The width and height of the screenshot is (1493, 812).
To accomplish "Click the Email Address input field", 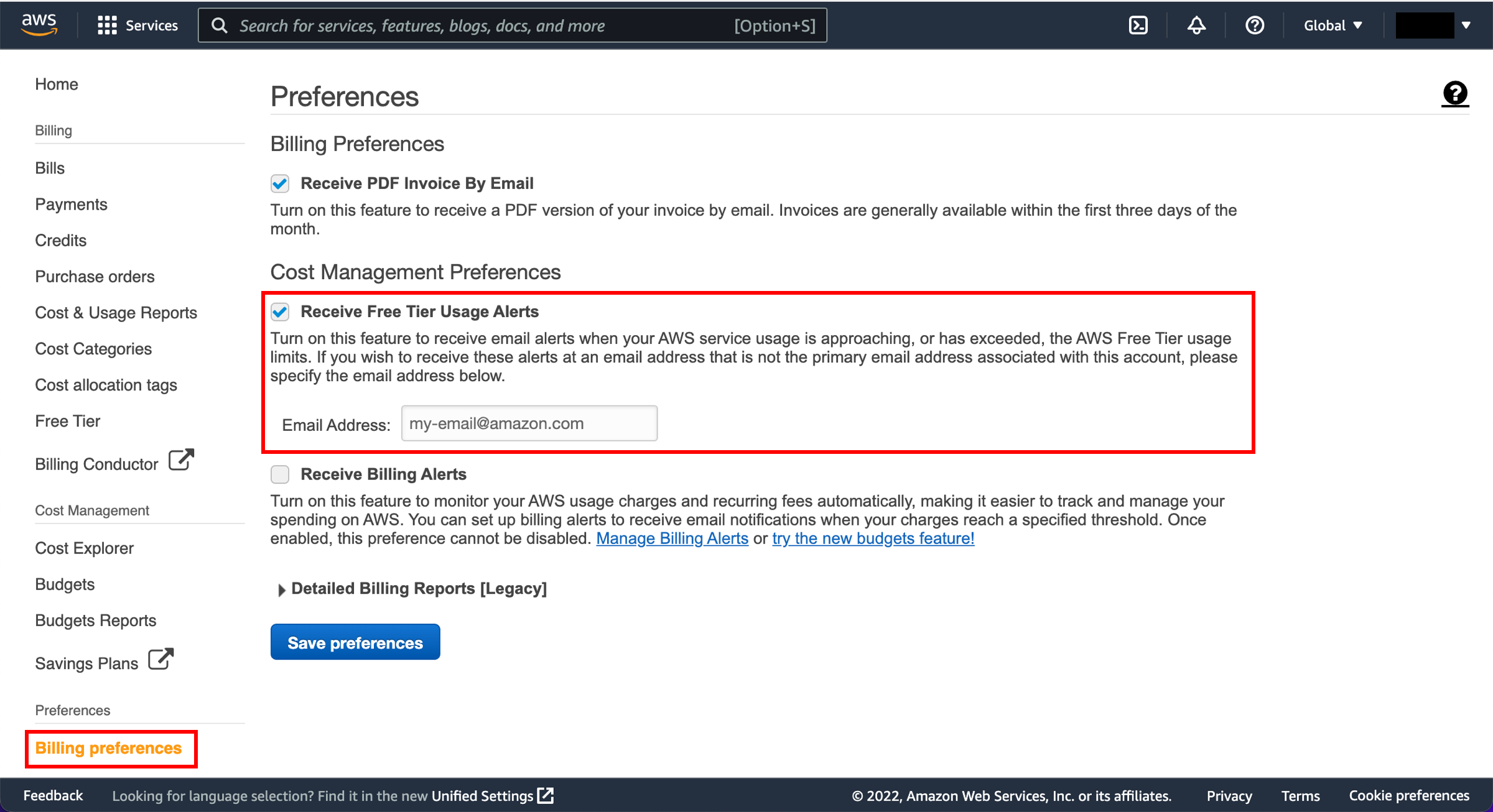I will [528, 423].
